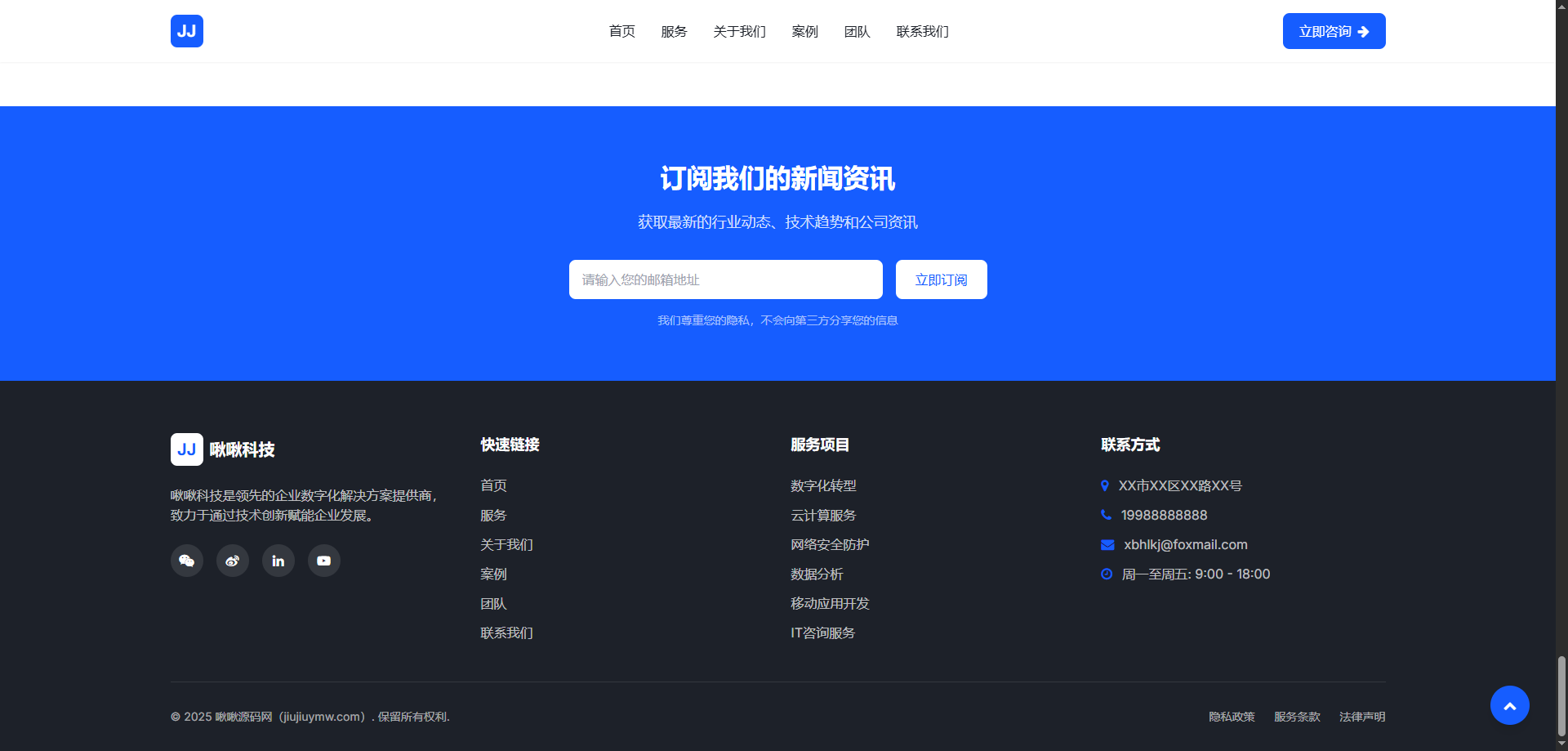Click the 立即订阅 subscribe button

pos(942,279)
